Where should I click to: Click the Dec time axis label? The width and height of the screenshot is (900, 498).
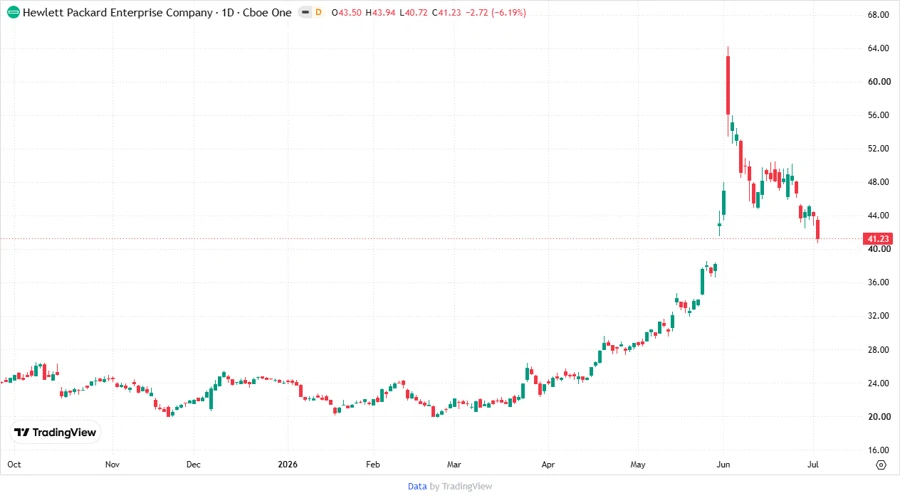point(193,464)
